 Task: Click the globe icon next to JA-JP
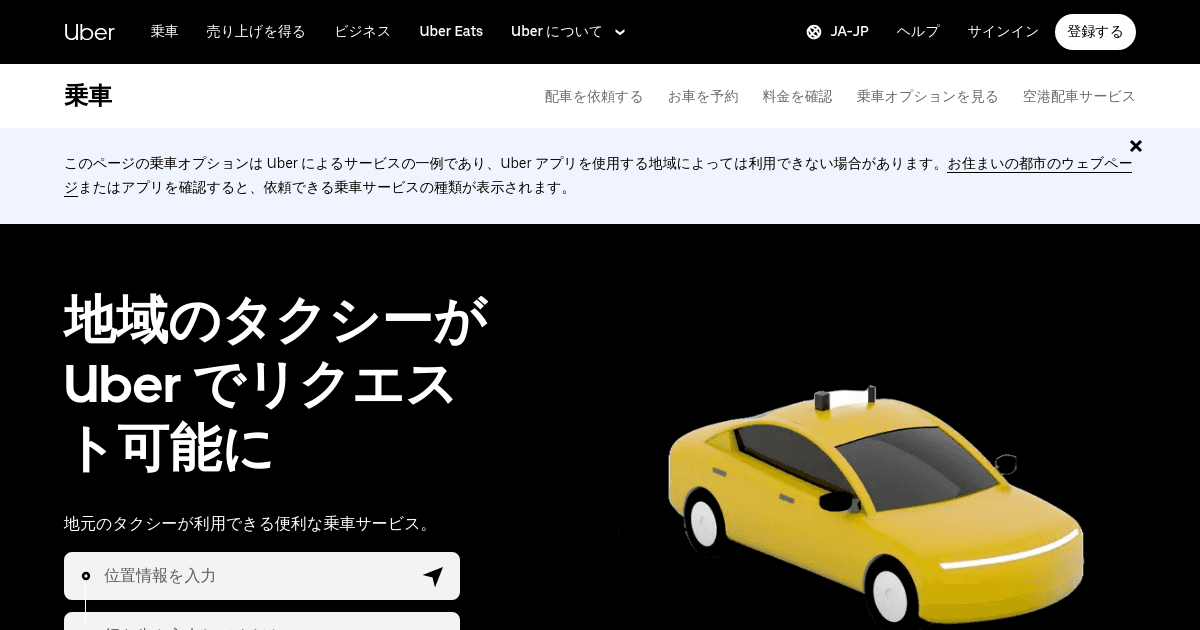813,31
